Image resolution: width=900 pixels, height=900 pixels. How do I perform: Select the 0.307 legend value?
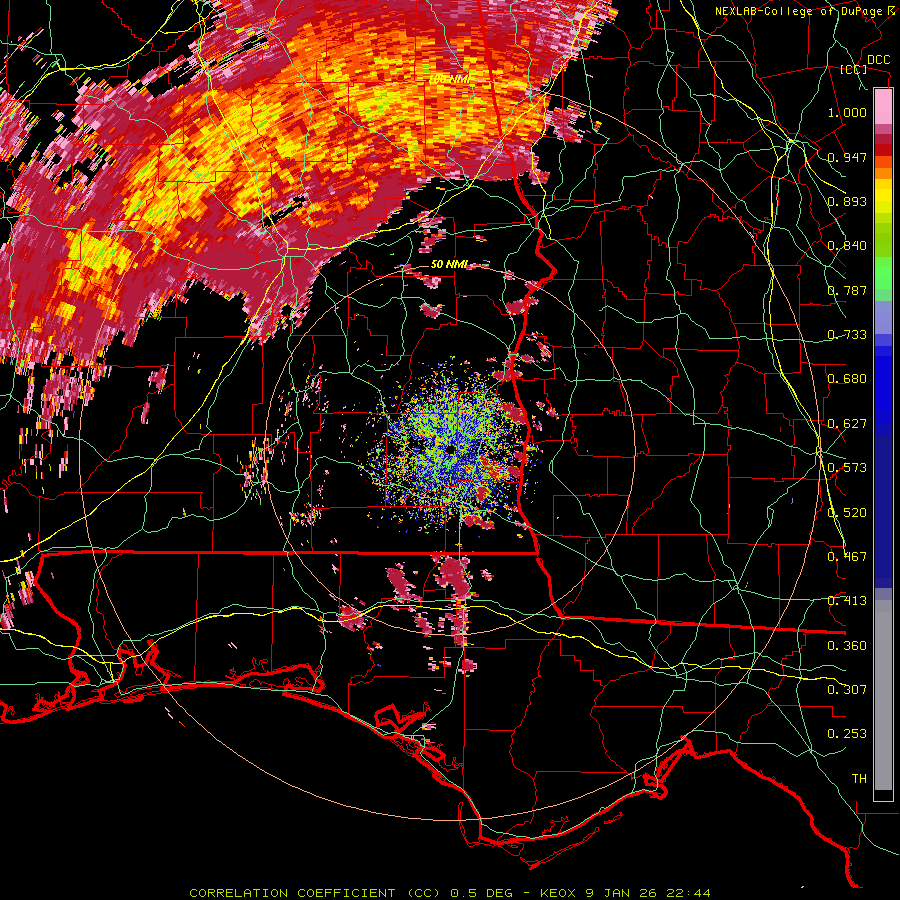point(847,690)
